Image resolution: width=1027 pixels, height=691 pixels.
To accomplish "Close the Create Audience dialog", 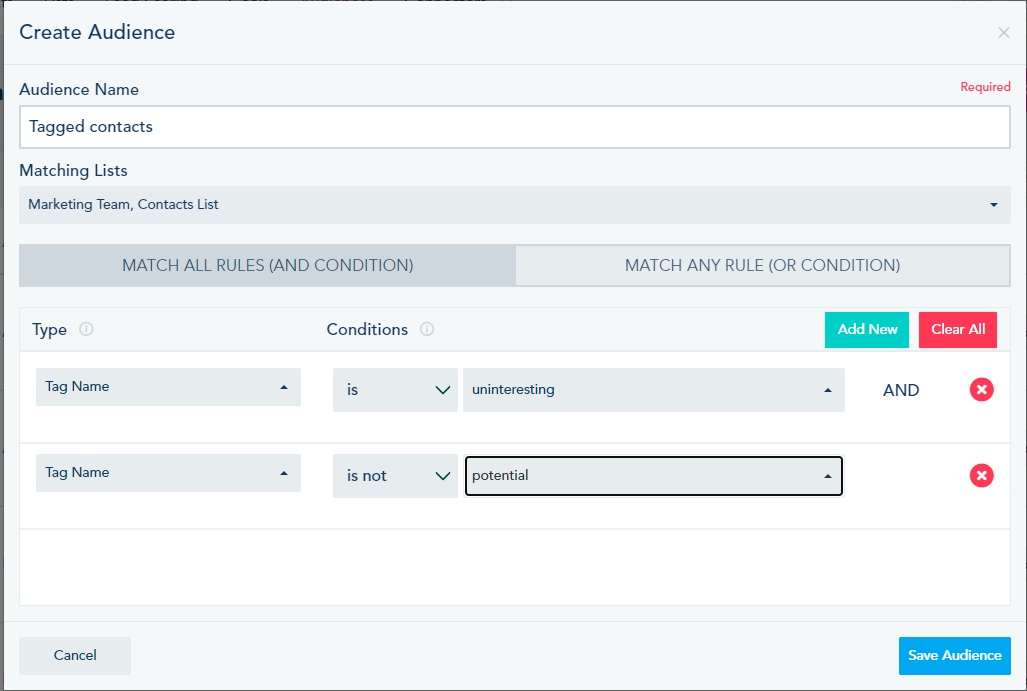I will pyautogui.click(x=1003, y=33).
